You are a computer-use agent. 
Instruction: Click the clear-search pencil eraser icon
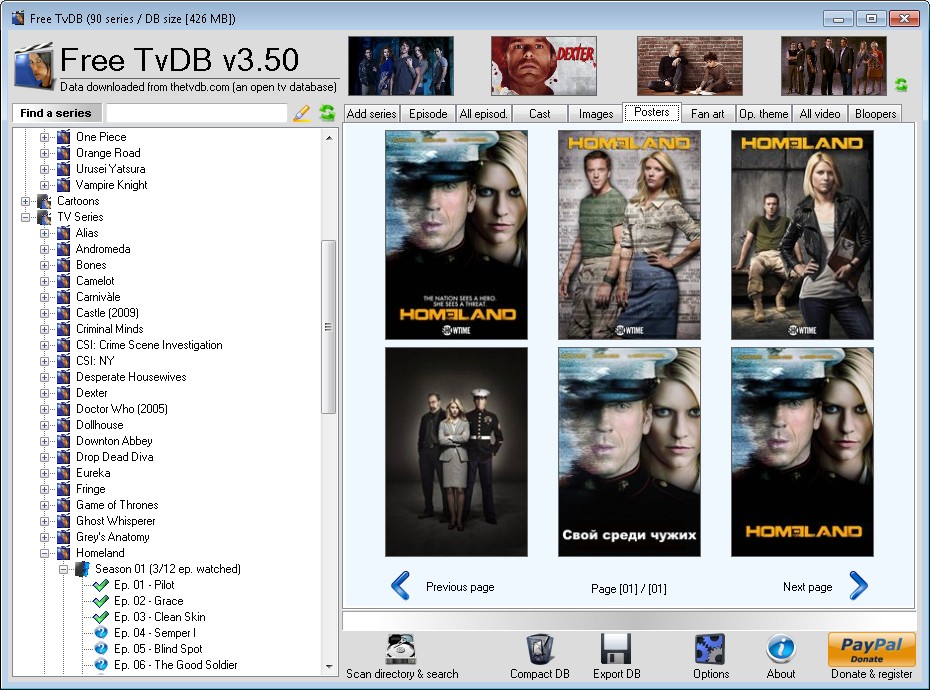(x=302, y=113)
